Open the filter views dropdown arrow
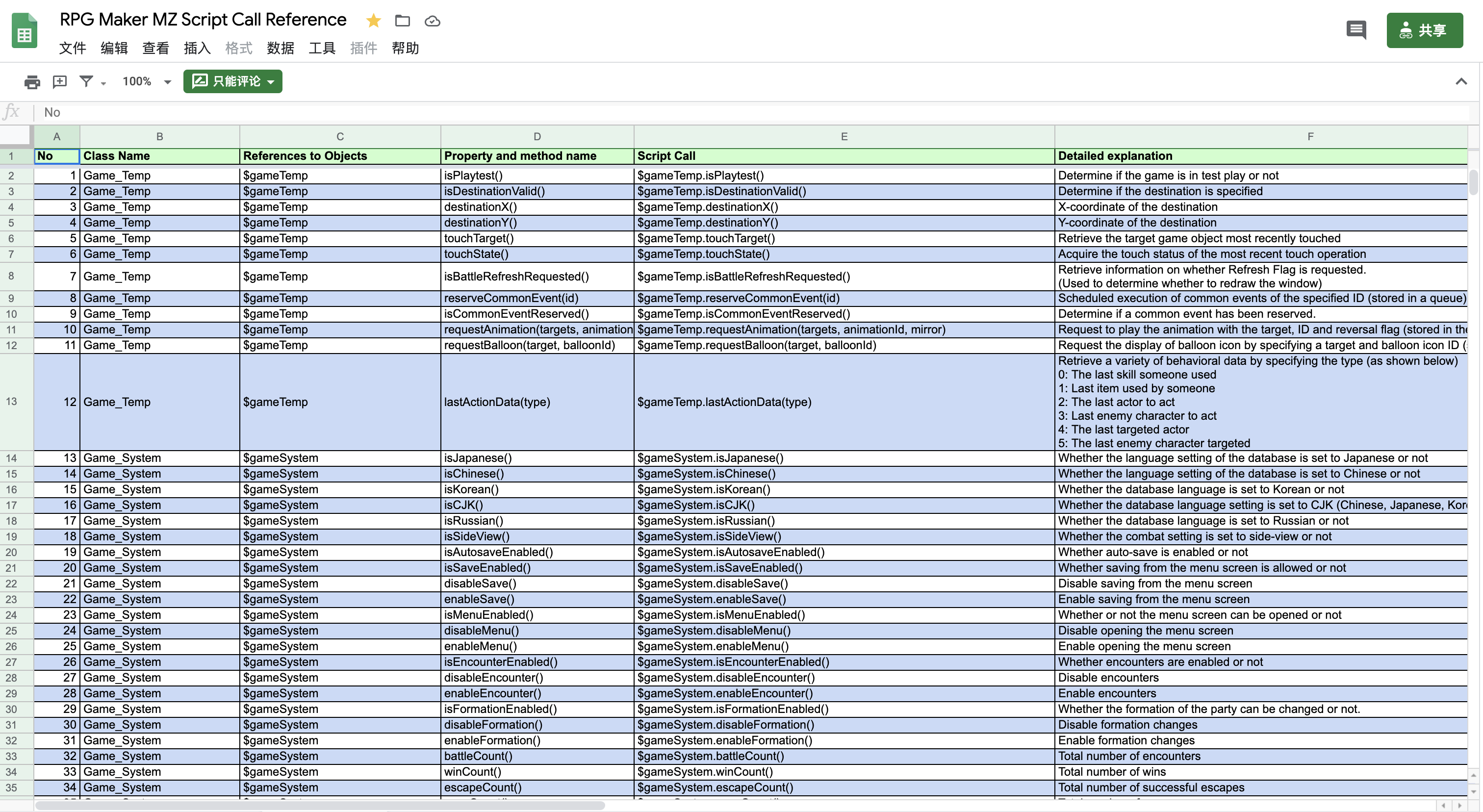This screenshot has width=1483, height=812. coord(103,83)
